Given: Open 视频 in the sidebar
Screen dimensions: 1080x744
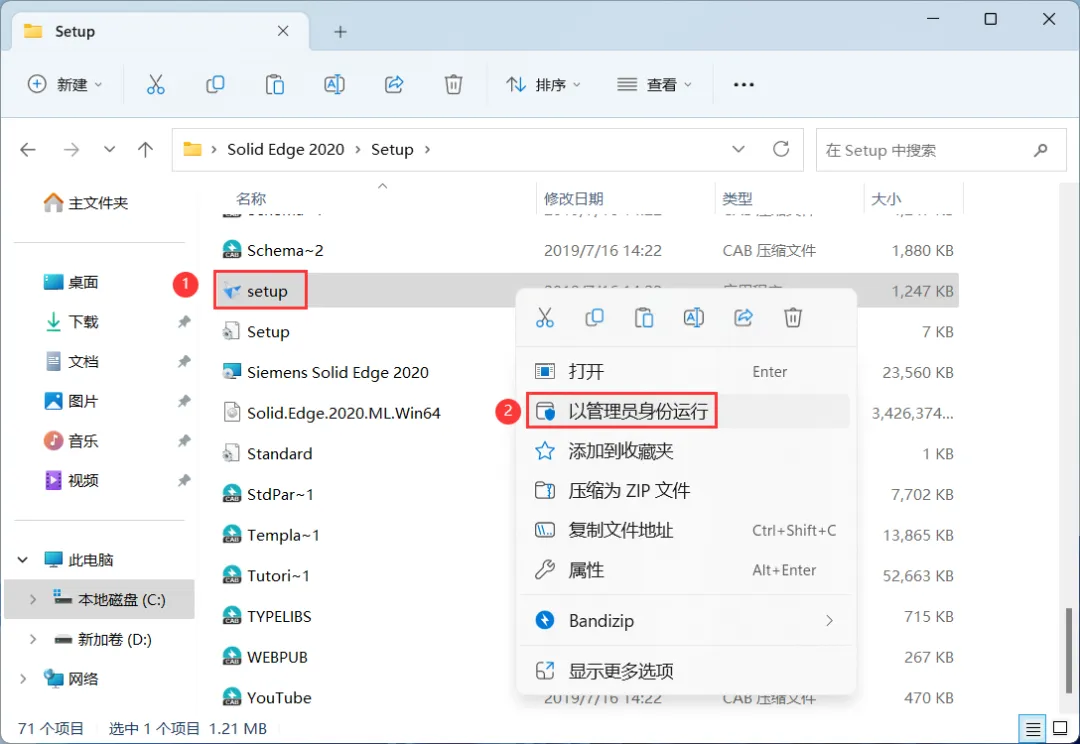Looking at the screenshot, I should click(72, 481).
